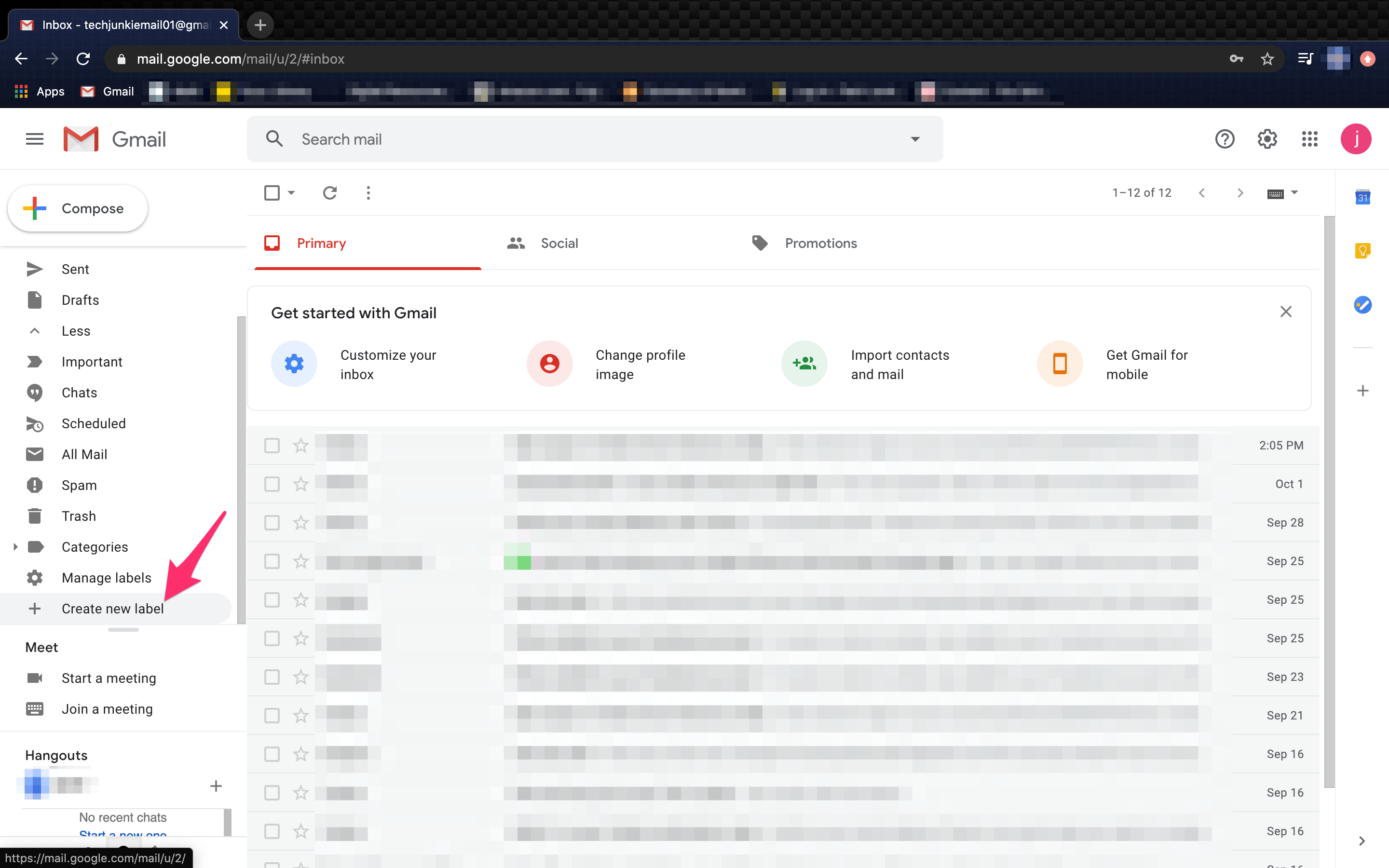
Task: Go to newer messages page arrow
Action: pos(1201,193)
